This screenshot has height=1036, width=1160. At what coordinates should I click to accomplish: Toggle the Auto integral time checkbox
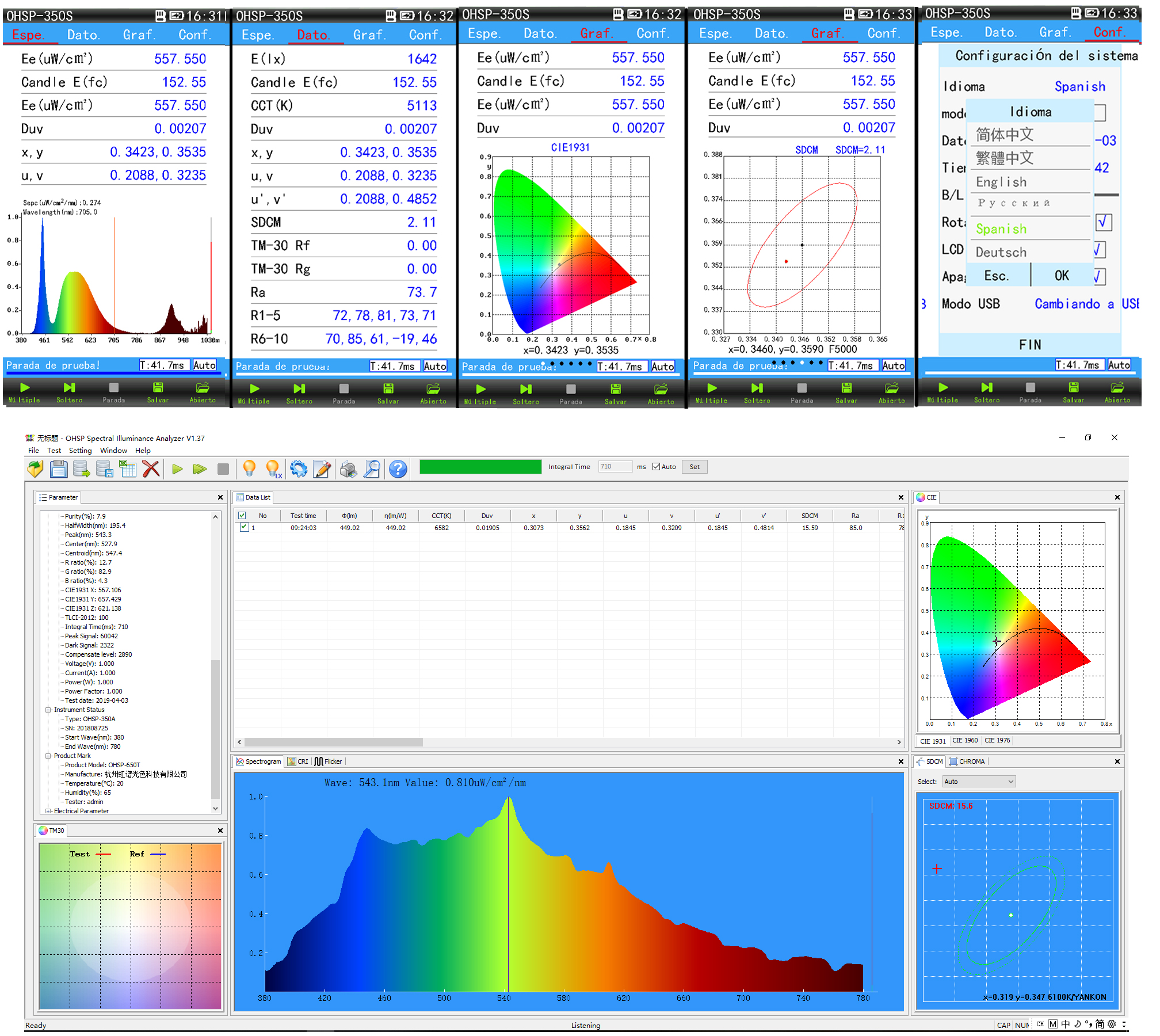click(x=656, y=467)
